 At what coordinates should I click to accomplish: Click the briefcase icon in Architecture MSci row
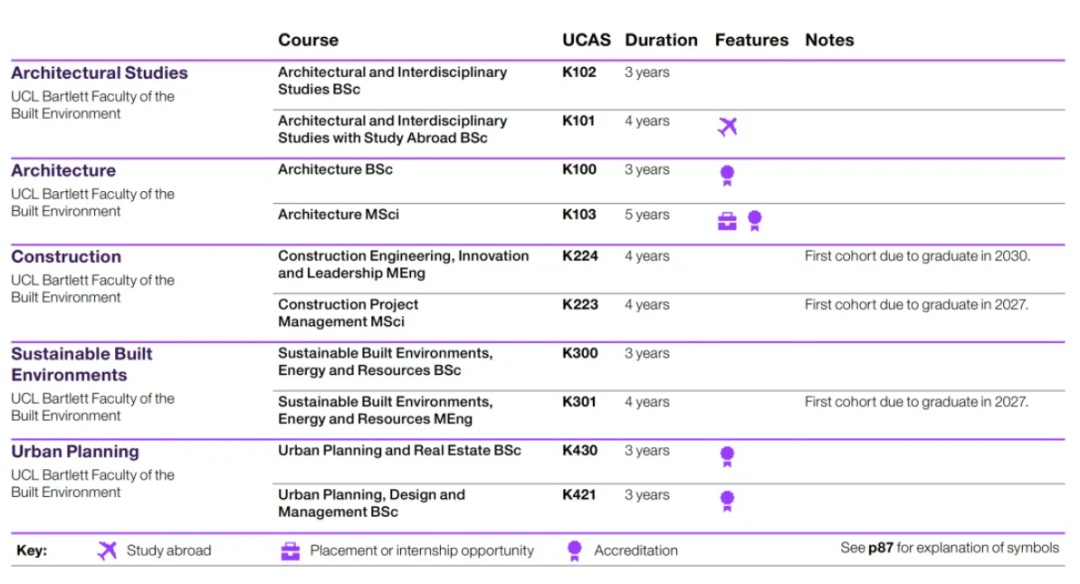click(x=727, y=221)
